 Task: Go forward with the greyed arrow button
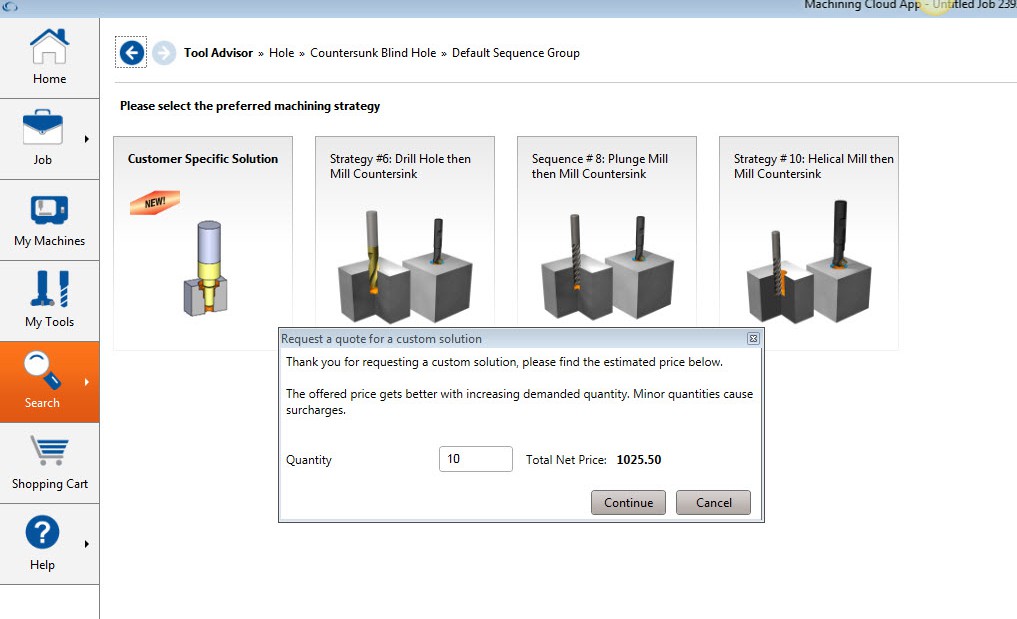click(164, 53)
